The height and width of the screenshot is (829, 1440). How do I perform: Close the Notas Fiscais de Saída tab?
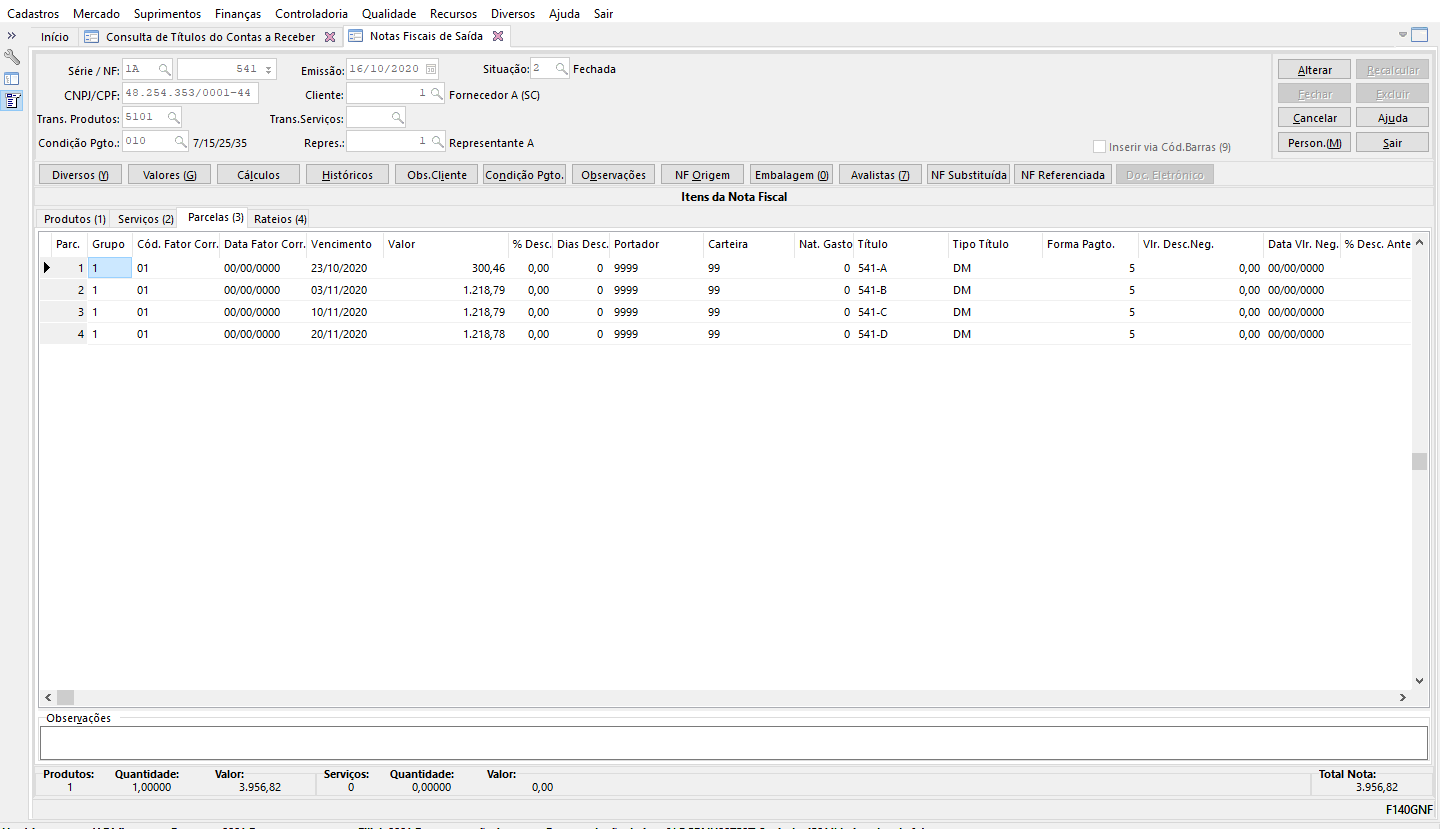tap(497, 37)
